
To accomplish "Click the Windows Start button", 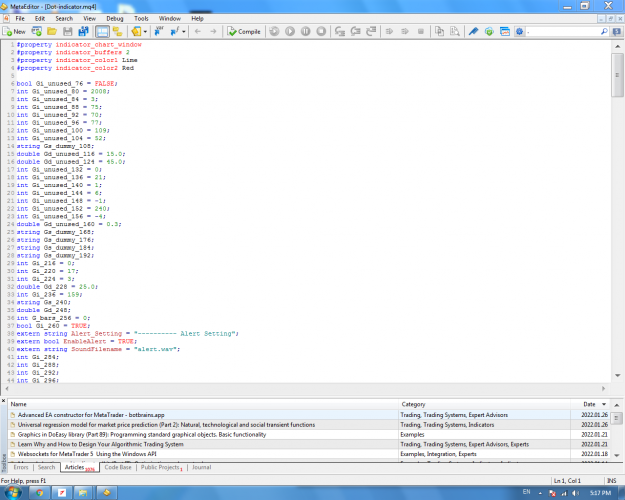I will [x=13, y=492].
